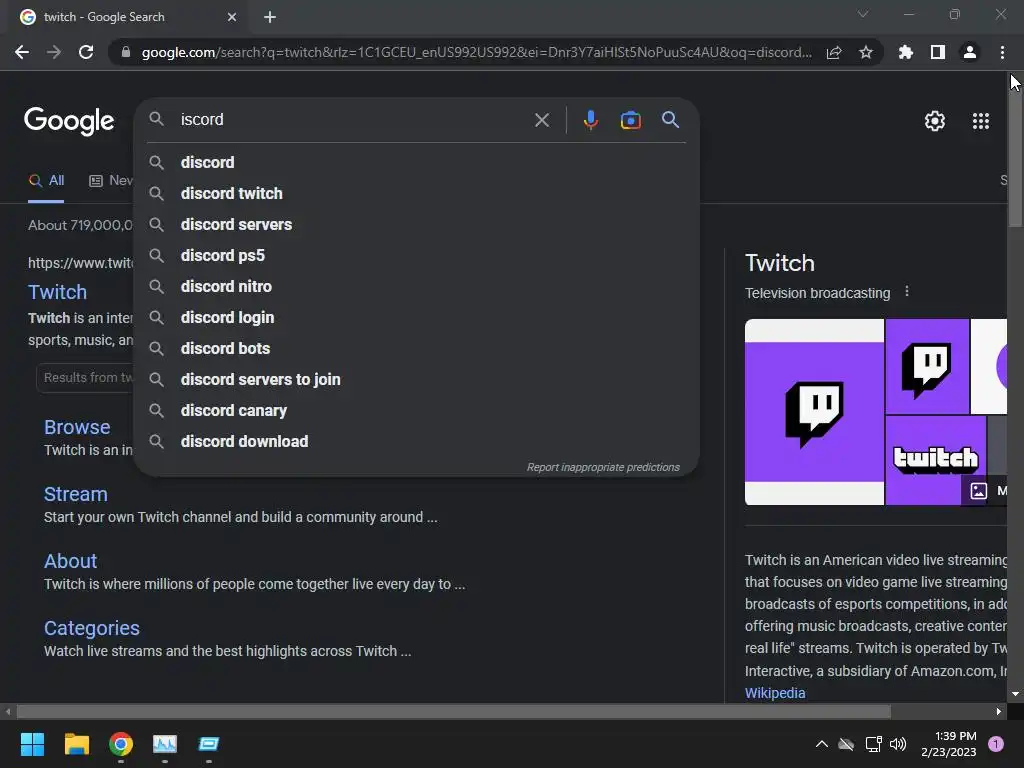Focus the search box containing 'iscord'

click(353, 120)
